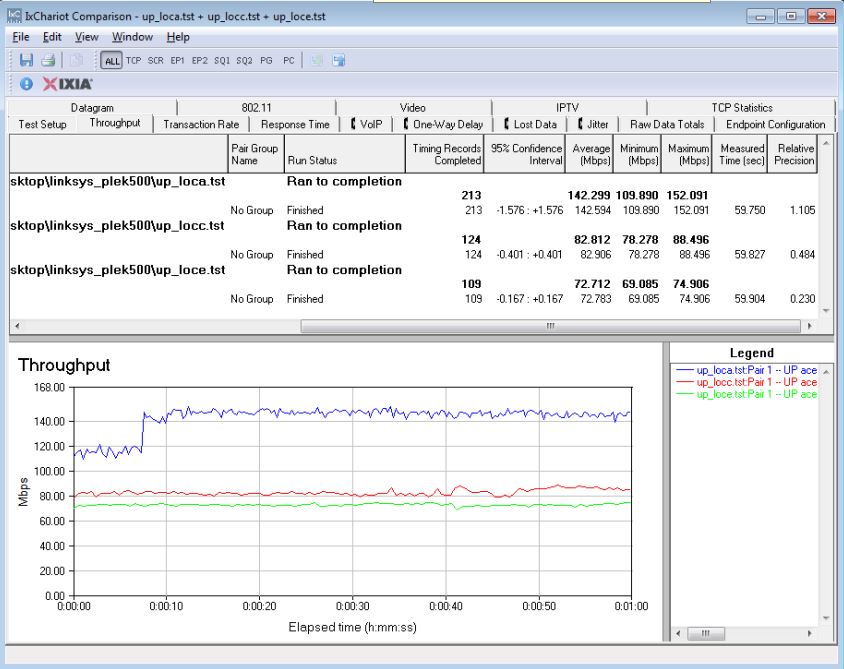Click the legend down scroll arrow
This screenshot has height=669, width=844.
coord(826,618)
